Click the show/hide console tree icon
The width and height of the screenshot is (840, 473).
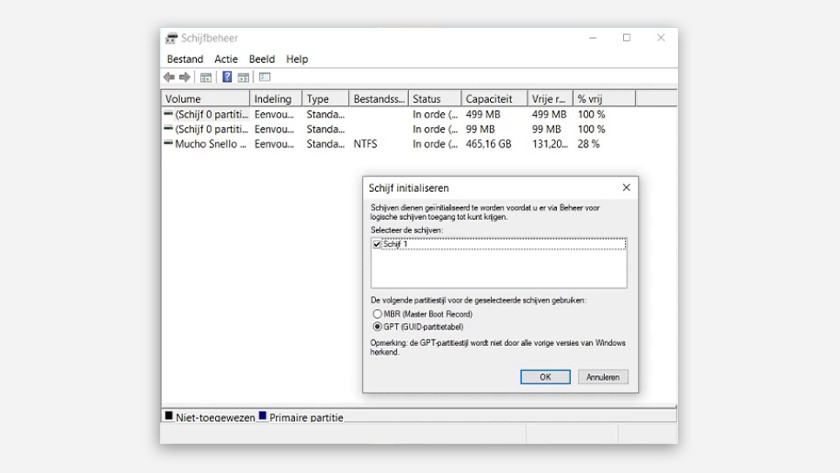pyautogui.click(x=206, y=77)
